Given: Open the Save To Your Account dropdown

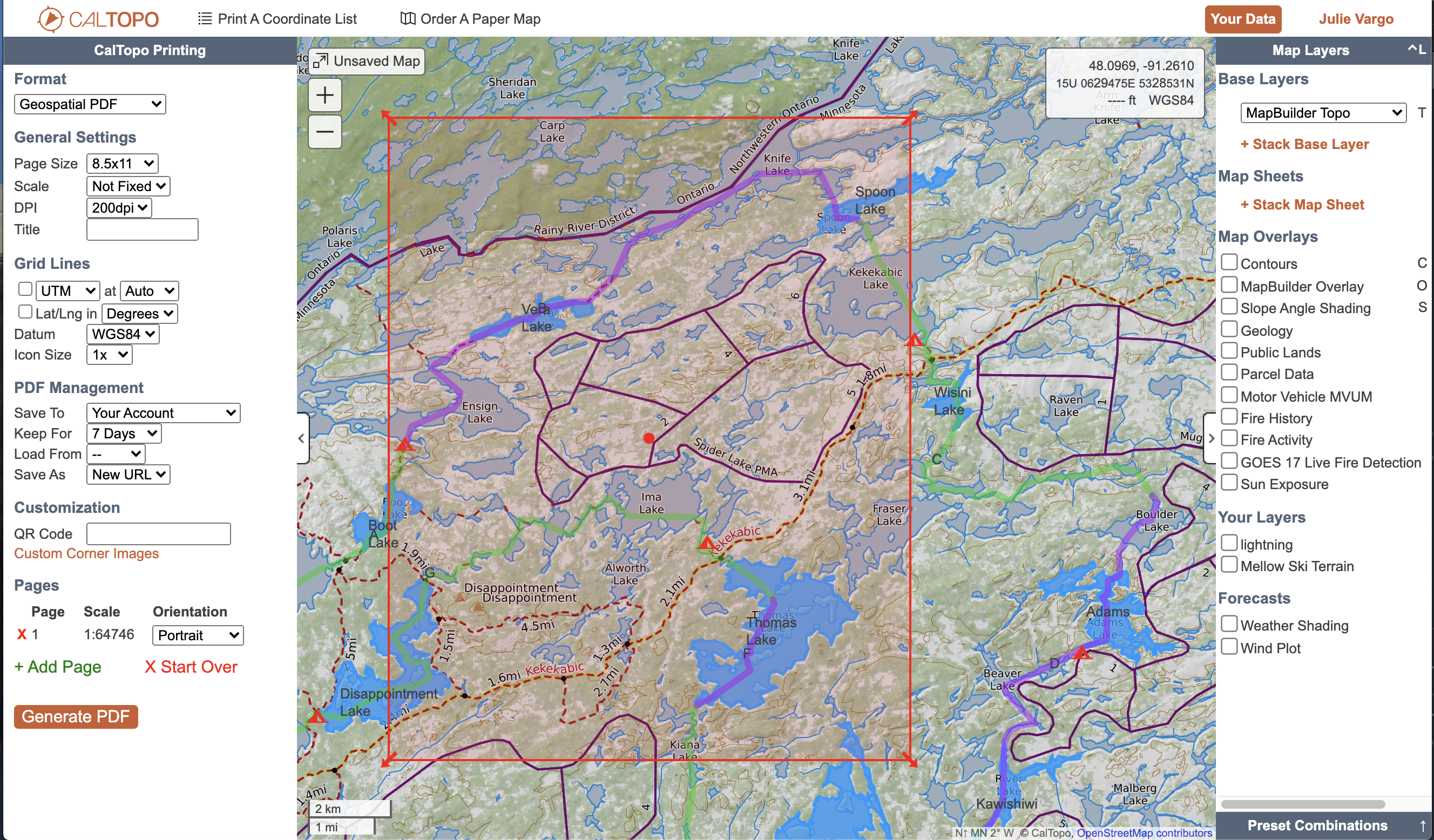Looking at the screenshot, I should 163,413.
